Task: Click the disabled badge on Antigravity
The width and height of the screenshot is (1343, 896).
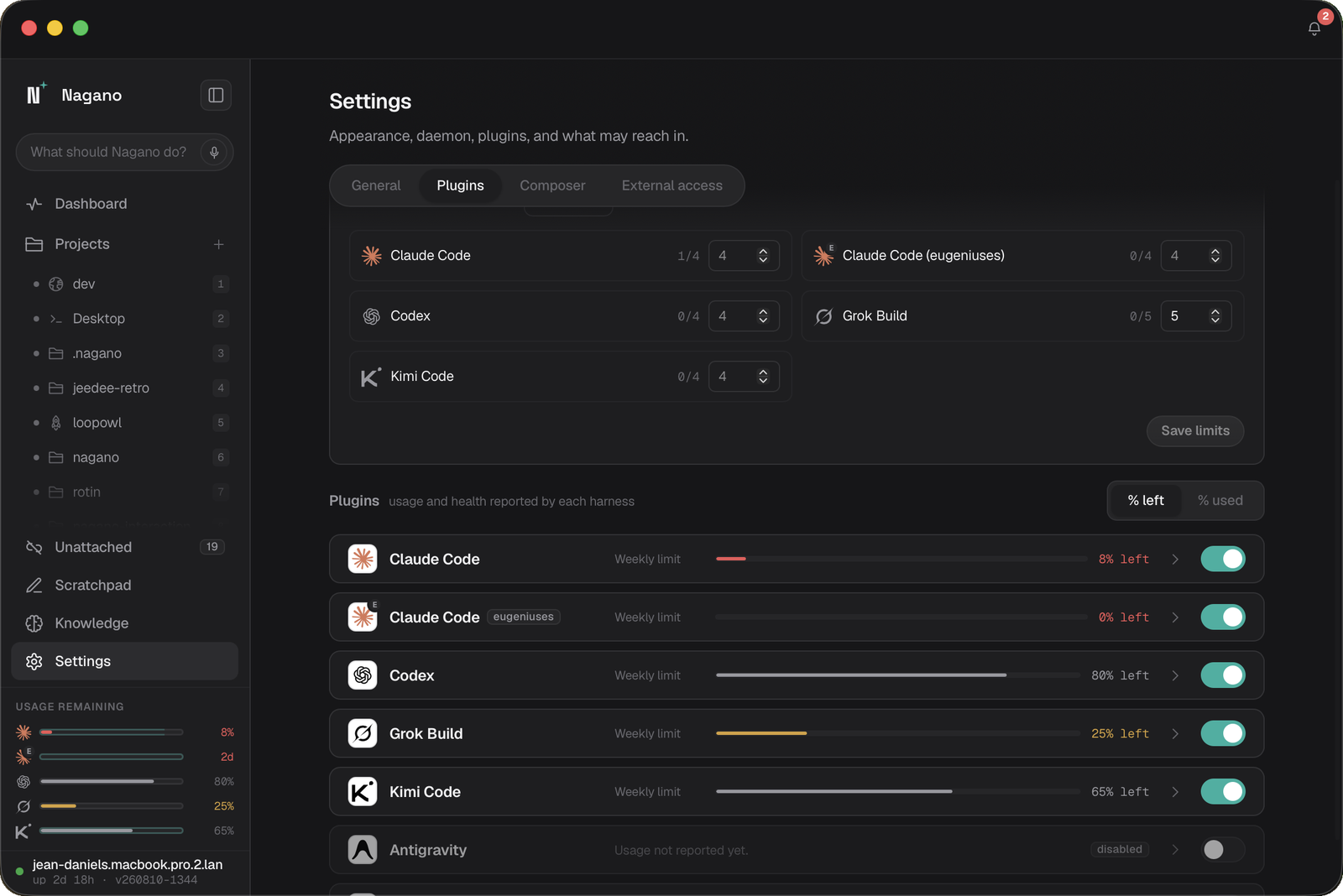Action: click(1120, 849)
